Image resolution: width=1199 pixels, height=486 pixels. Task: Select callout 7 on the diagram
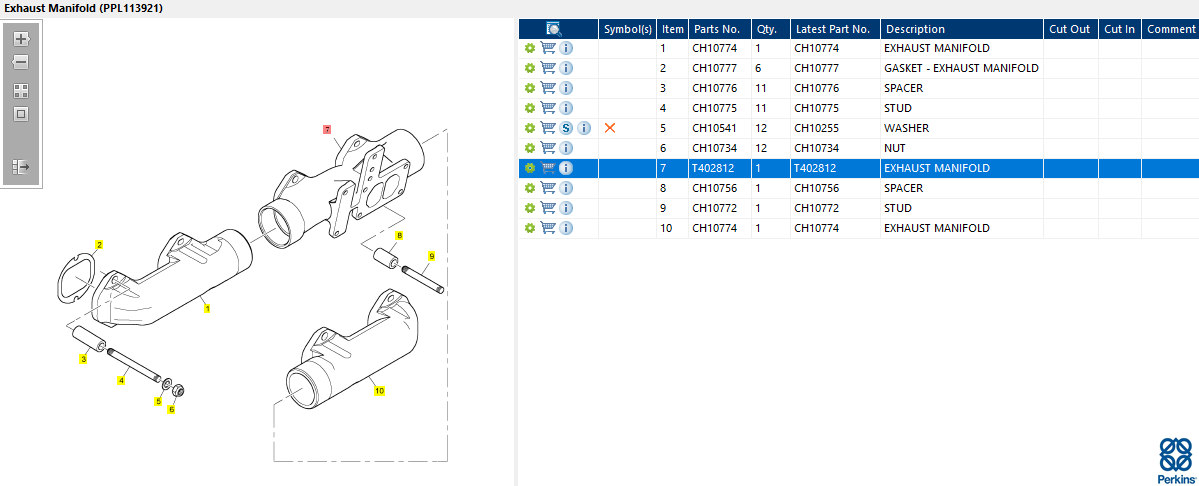327,129
